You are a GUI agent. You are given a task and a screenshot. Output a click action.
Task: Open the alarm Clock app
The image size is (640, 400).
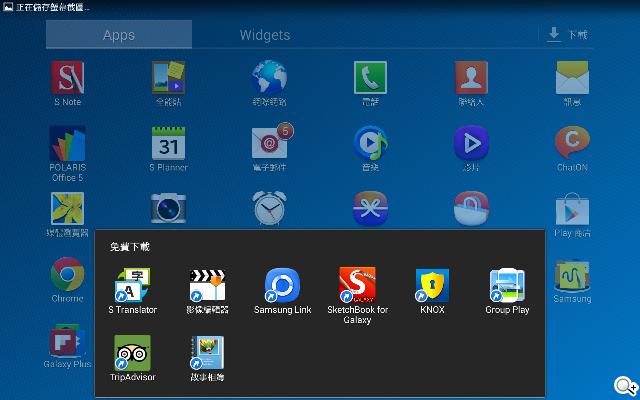(x=269, y=208)
